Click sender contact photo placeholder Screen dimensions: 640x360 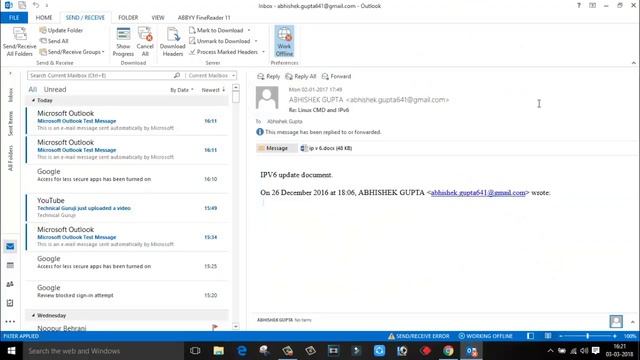tap(267, 98)
